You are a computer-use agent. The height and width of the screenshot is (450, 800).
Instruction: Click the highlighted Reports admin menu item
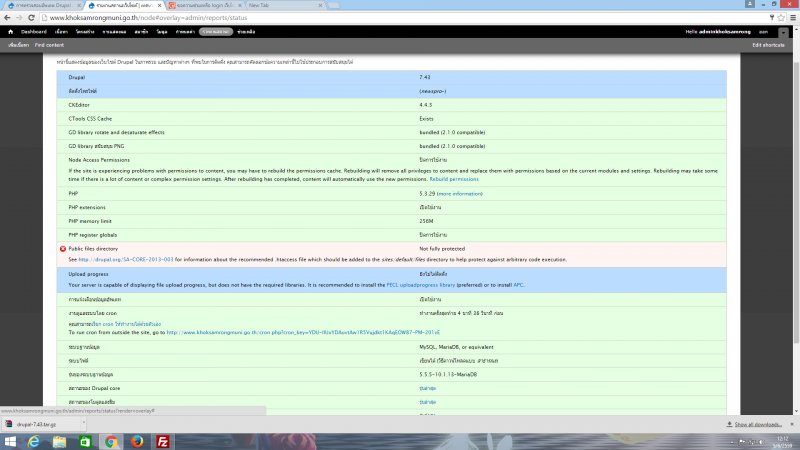[216, 32]
